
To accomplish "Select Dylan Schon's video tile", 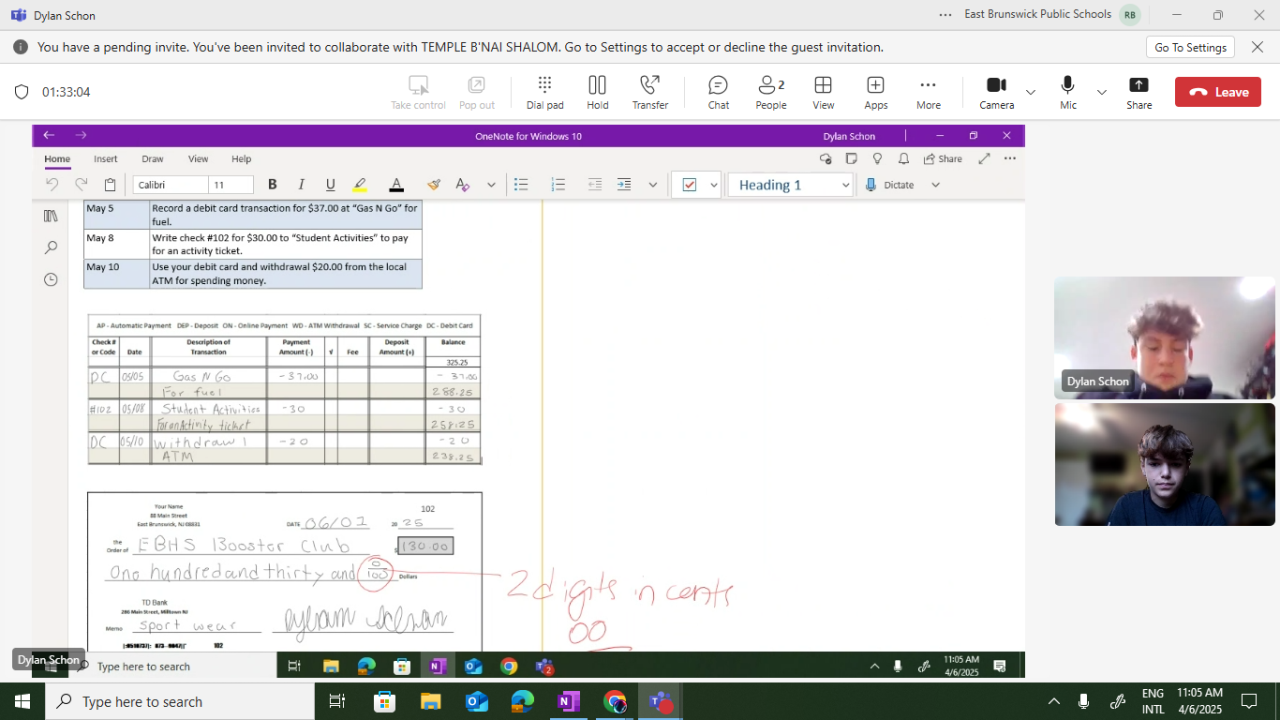I will pyautogui.click(x=1165, y=338).
